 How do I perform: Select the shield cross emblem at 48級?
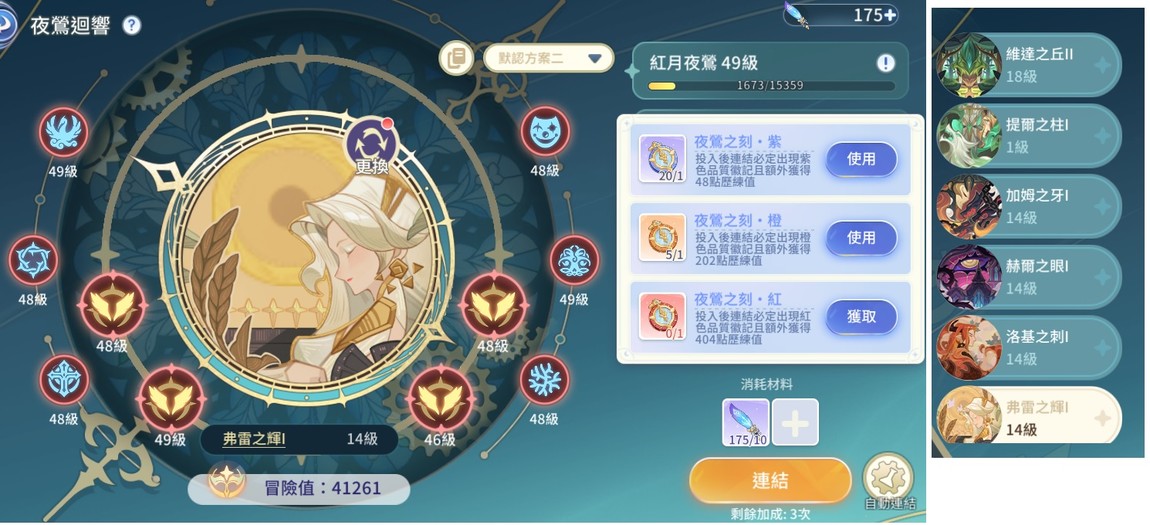pos(64,380)
